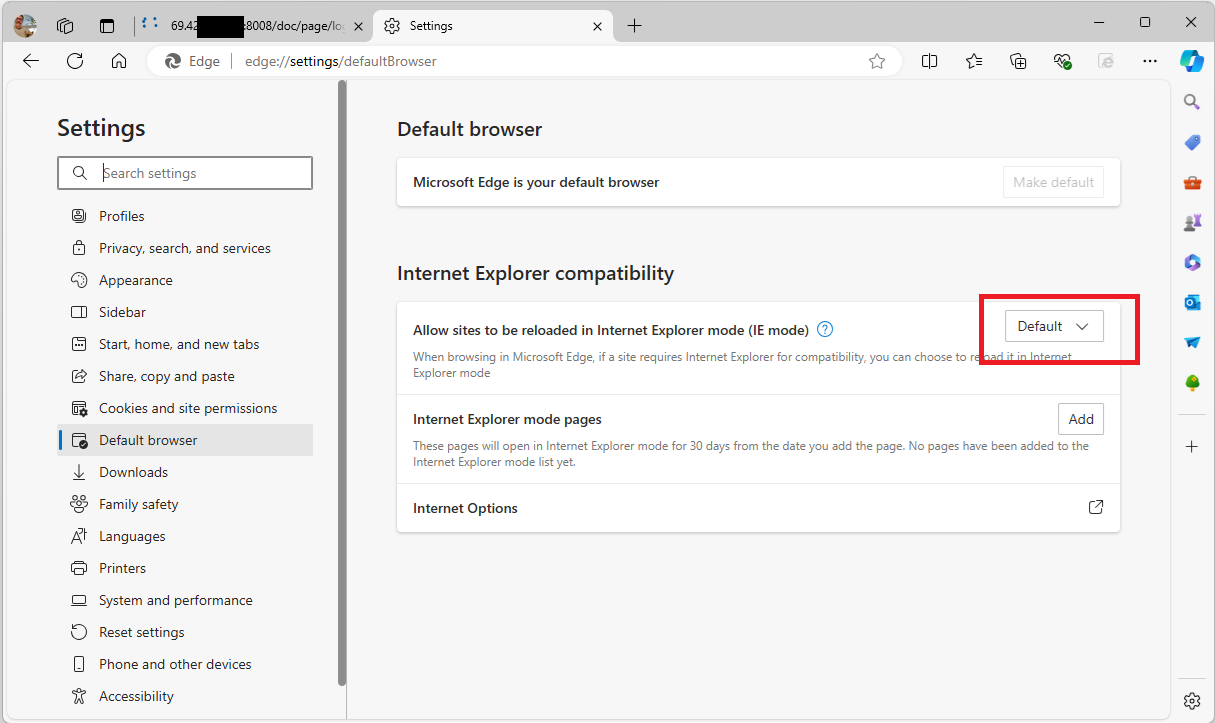This screenshot has height=723, width=1215.
Task: Open Phone and other devices settings
Action: tap(186, 664)
